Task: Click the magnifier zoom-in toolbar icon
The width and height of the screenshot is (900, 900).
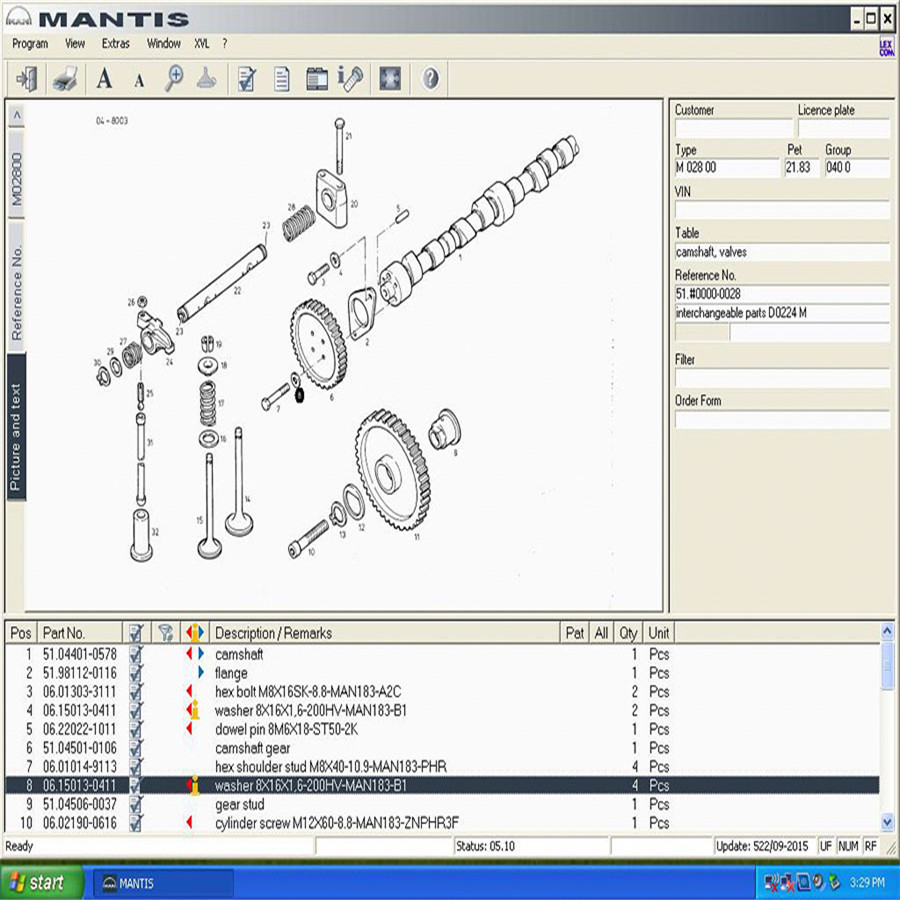Action: click(174, 79)
